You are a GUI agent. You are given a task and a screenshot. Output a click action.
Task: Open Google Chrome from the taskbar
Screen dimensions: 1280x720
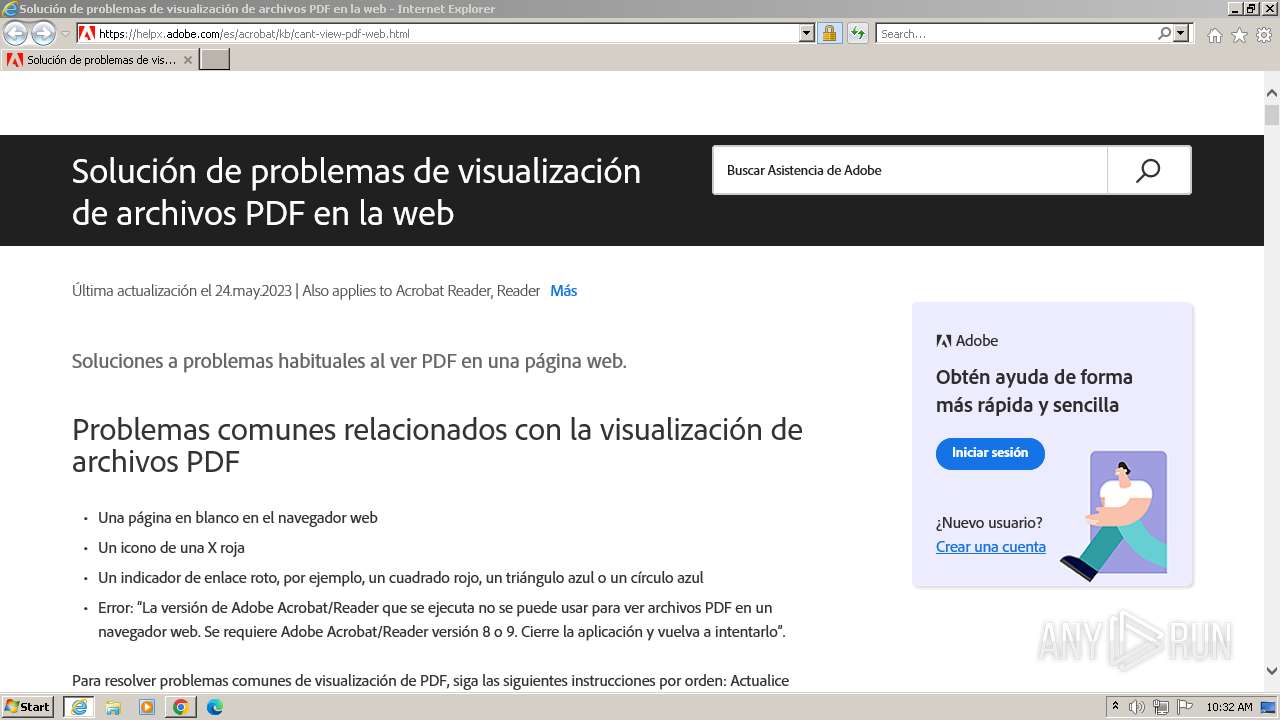tap(181, 707)
